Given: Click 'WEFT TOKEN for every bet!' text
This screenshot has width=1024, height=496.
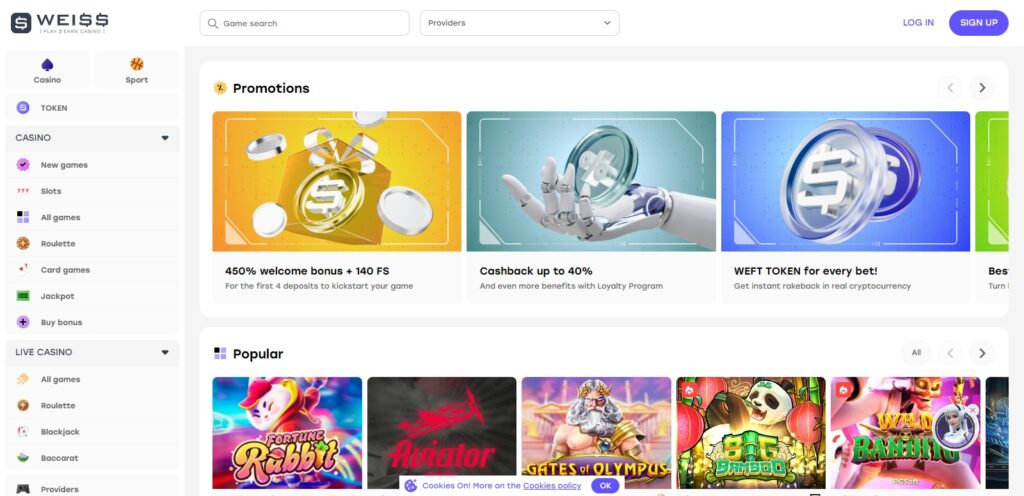Looking at the screenshot, I should 805,271.
